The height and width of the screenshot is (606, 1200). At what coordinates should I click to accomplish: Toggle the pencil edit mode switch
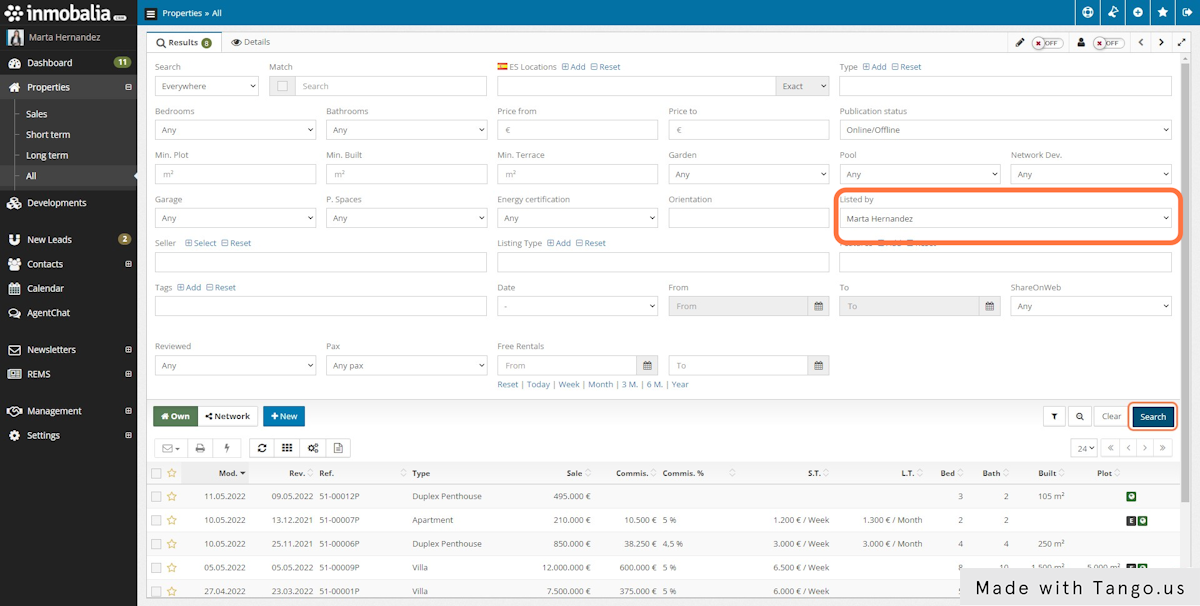tap(1047, 43)
